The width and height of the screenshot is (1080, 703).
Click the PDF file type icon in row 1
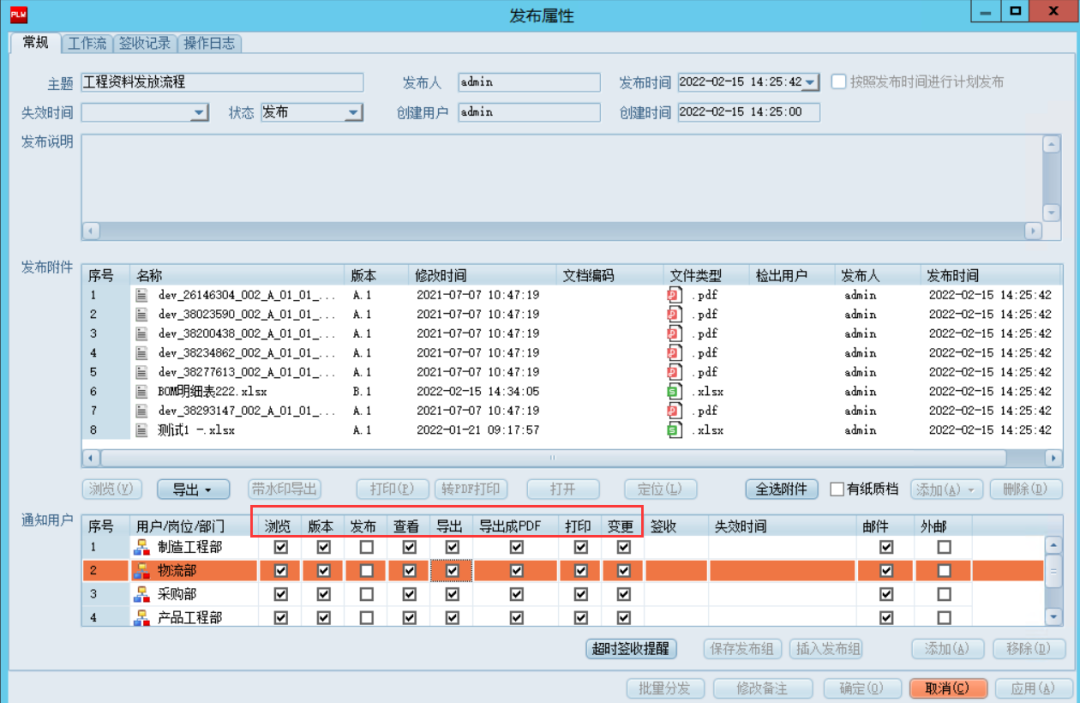click(x=675, y=295)
